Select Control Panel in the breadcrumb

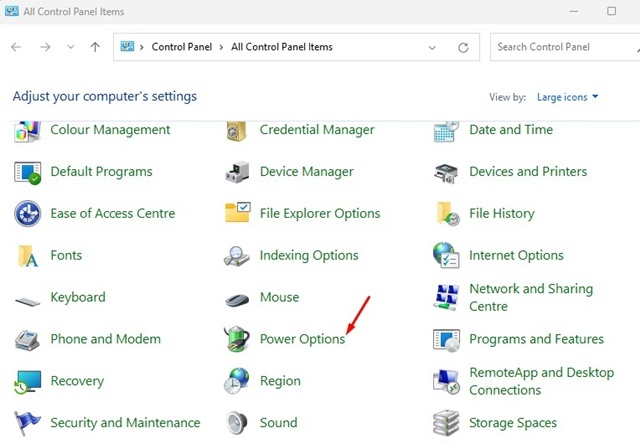[x=182, y=47]
